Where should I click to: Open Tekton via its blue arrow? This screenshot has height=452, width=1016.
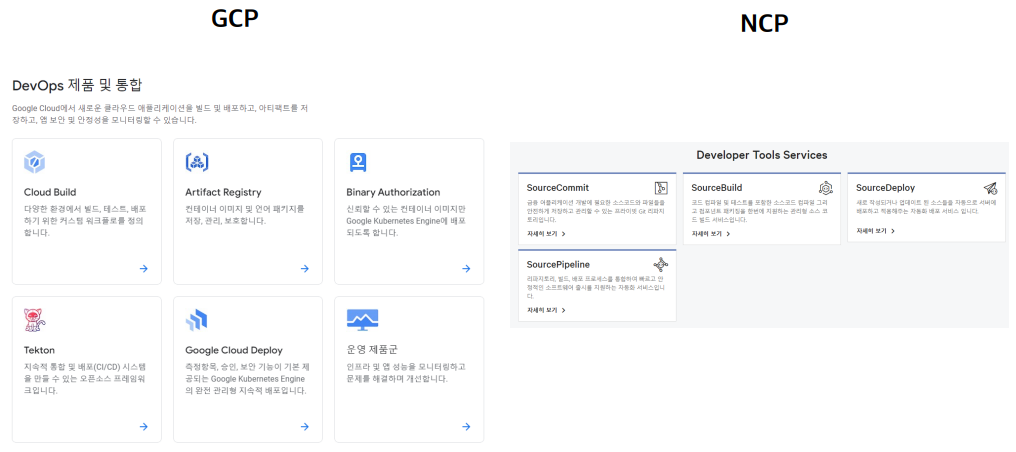[143, 427]
